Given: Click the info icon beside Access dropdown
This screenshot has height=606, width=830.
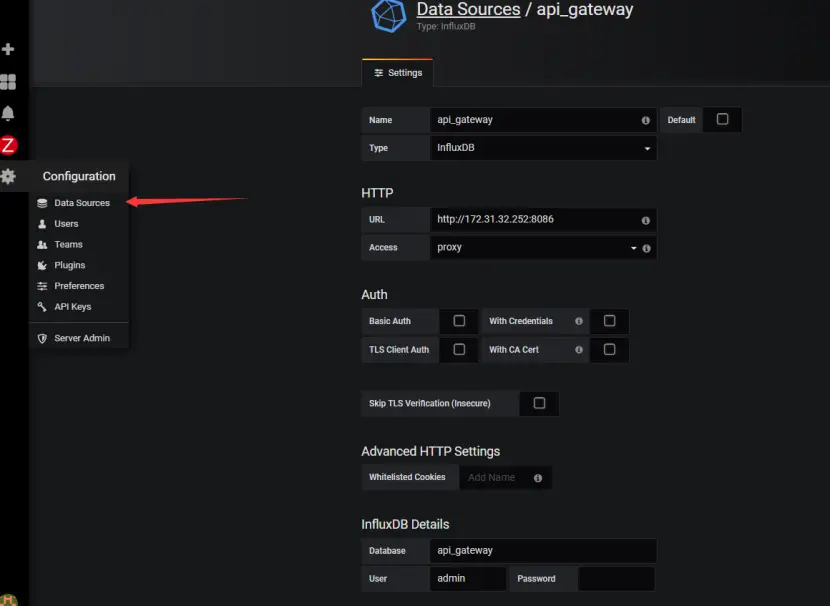Looking at the screenshot, I should coord(646,248).
